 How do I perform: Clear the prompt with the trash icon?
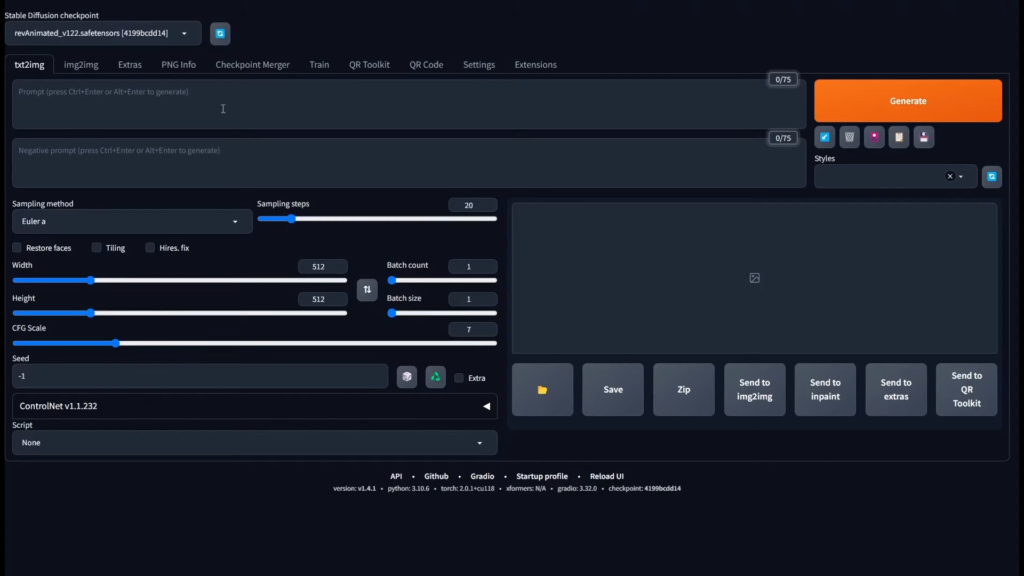click(x=849, y=137)
